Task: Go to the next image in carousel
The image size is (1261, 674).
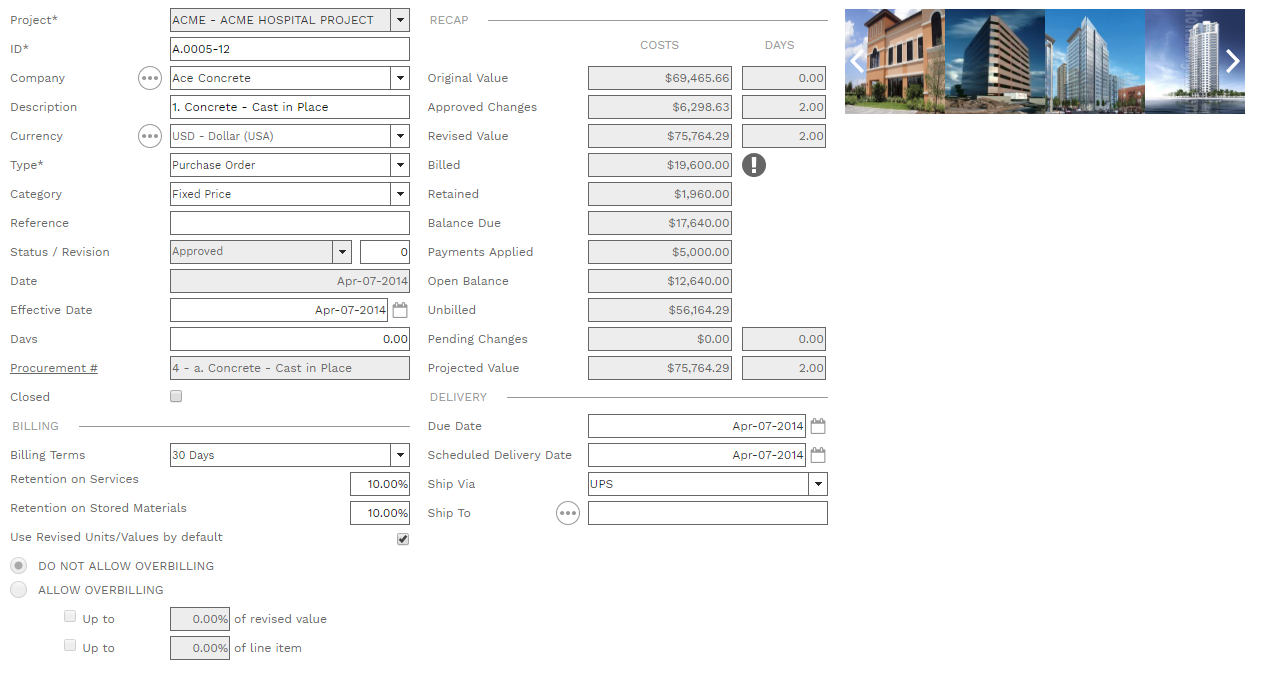Action: pos(1232,61)
